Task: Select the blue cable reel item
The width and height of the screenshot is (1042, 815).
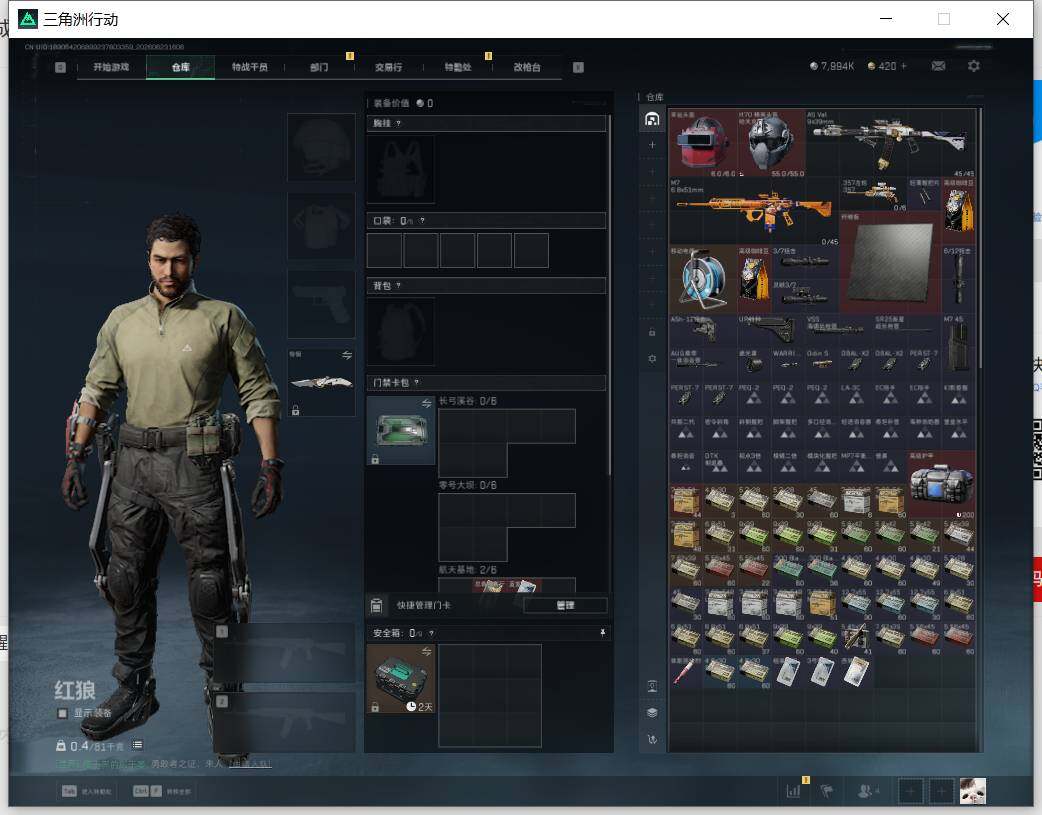Action: pos(703,280)
